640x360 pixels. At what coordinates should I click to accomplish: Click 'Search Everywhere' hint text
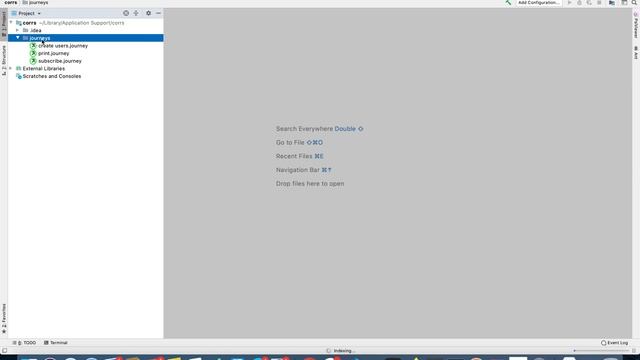coord(304,129)
